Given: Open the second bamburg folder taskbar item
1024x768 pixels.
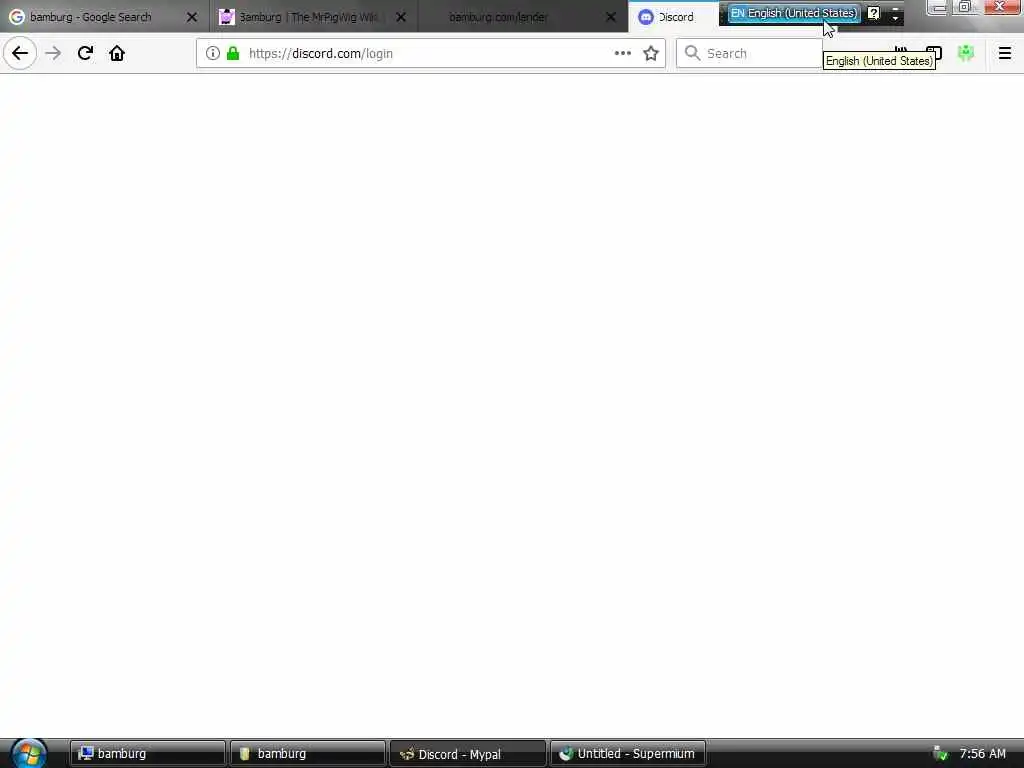Looking at the screenshot, I should click(x=308, y=754).
